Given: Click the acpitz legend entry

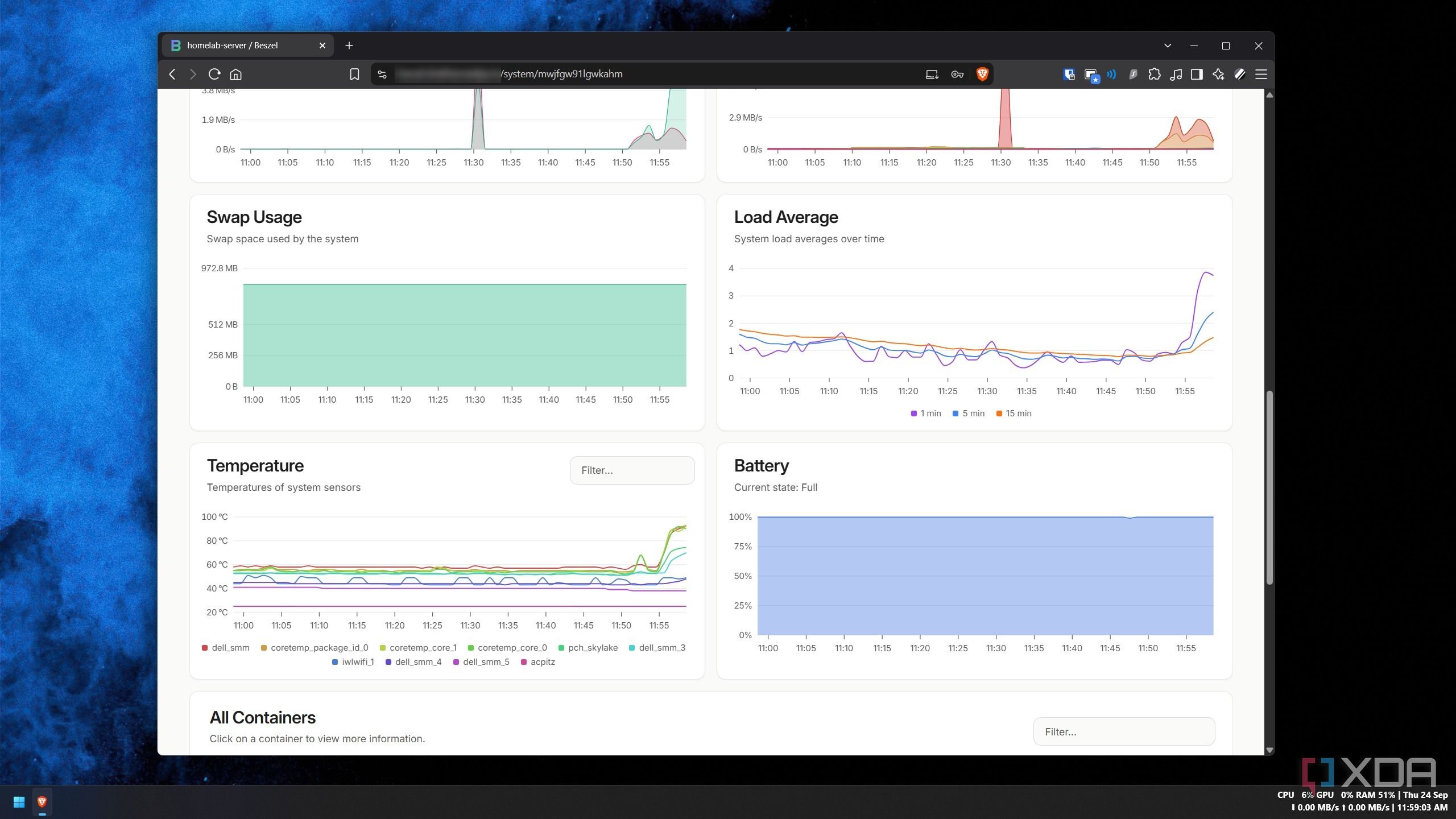Looking at the screenshot, I should click(538, 662).
